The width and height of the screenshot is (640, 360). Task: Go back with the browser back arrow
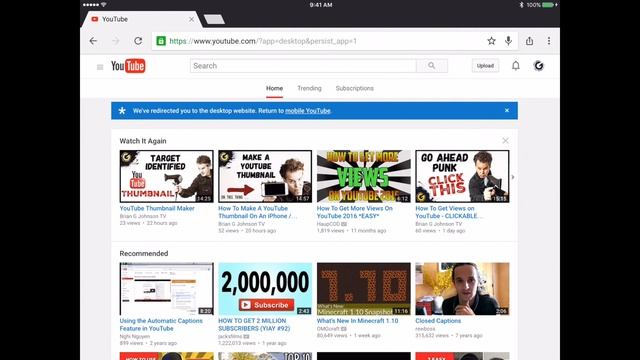coord(93,41)
